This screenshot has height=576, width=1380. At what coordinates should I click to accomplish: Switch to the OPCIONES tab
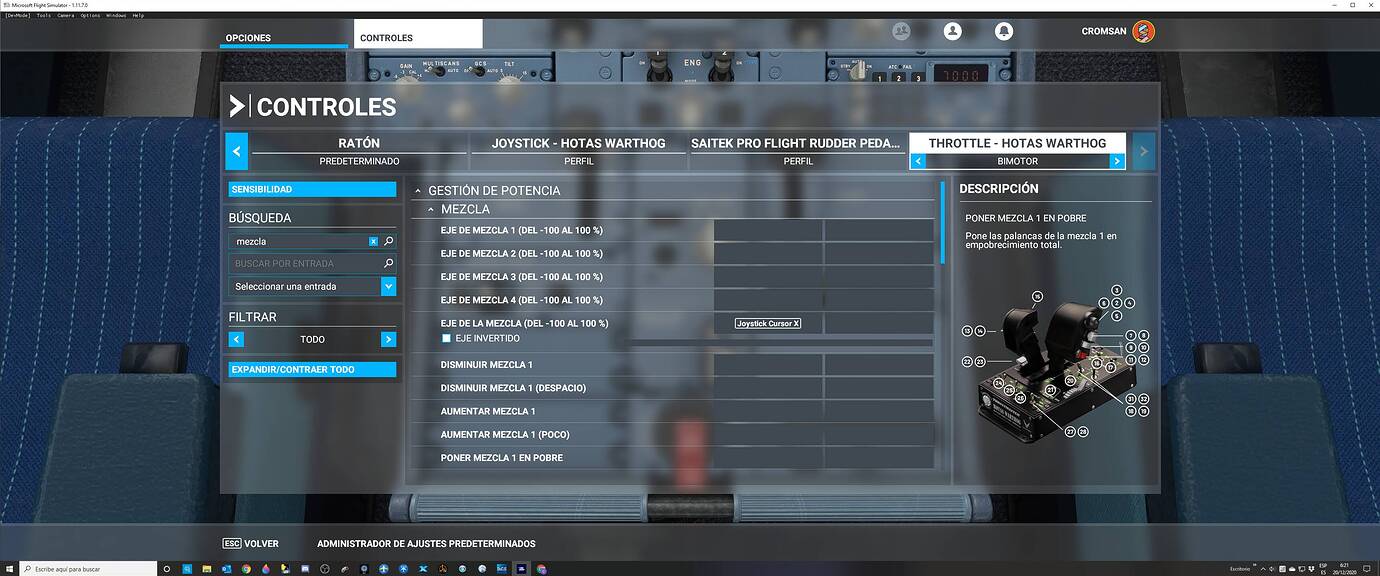pyautogui.click(x=249, y=37)
